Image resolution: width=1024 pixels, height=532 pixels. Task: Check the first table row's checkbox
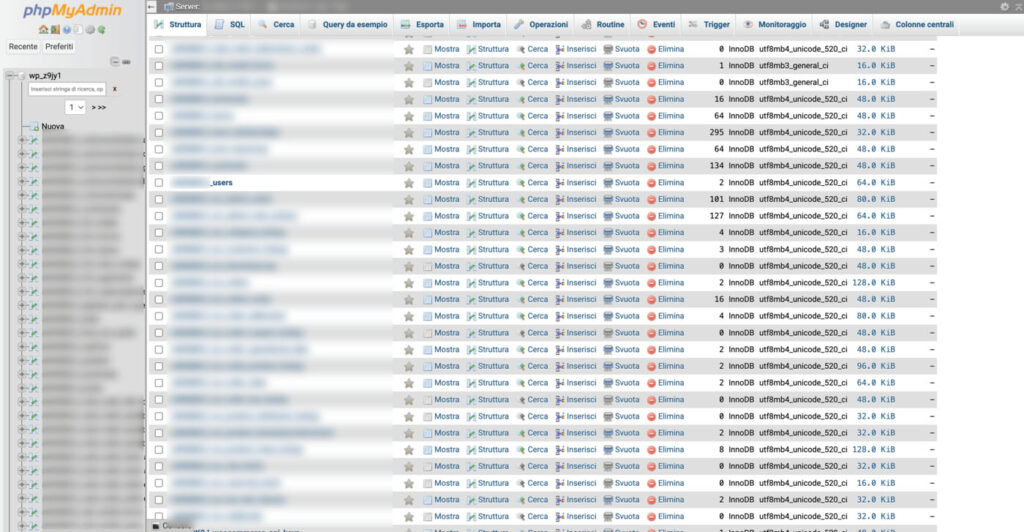click(158, 49)
